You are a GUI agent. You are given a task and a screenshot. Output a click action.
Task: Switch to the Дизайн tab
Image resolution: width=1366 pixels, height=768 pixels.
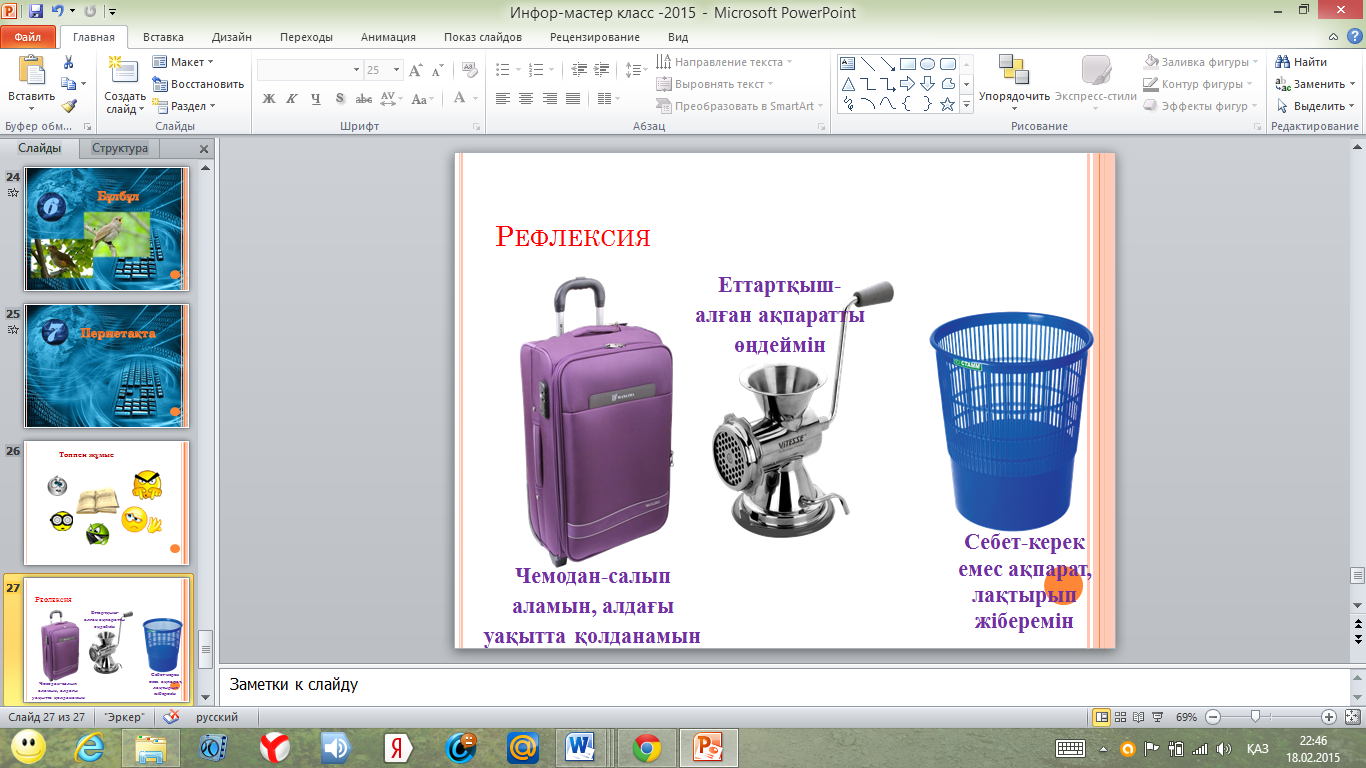pos(231,37)
